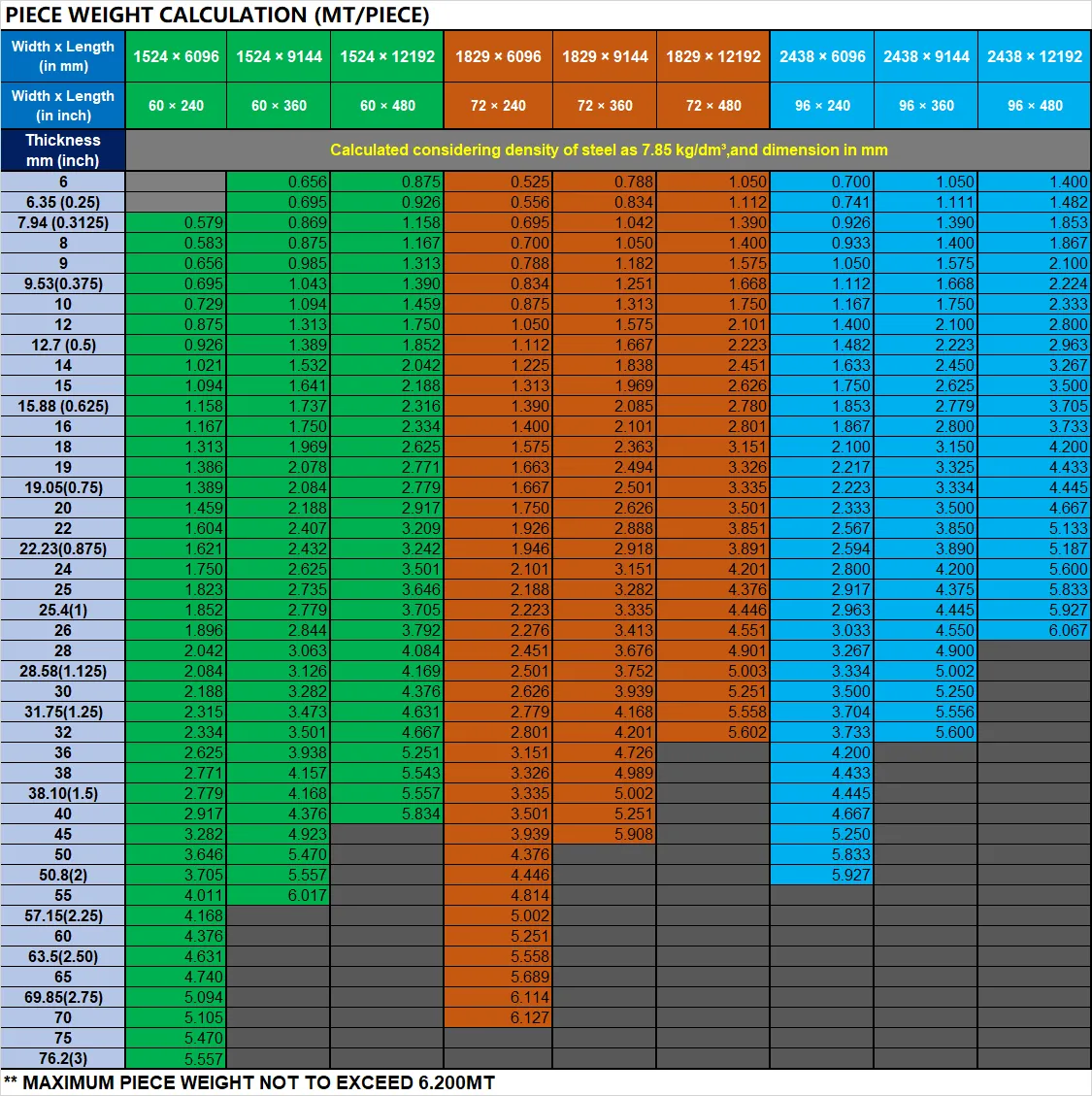Select the '60 × 360' inch header cell
The height and width of the screenshot is (1096, 1092).
click(279, 106)
